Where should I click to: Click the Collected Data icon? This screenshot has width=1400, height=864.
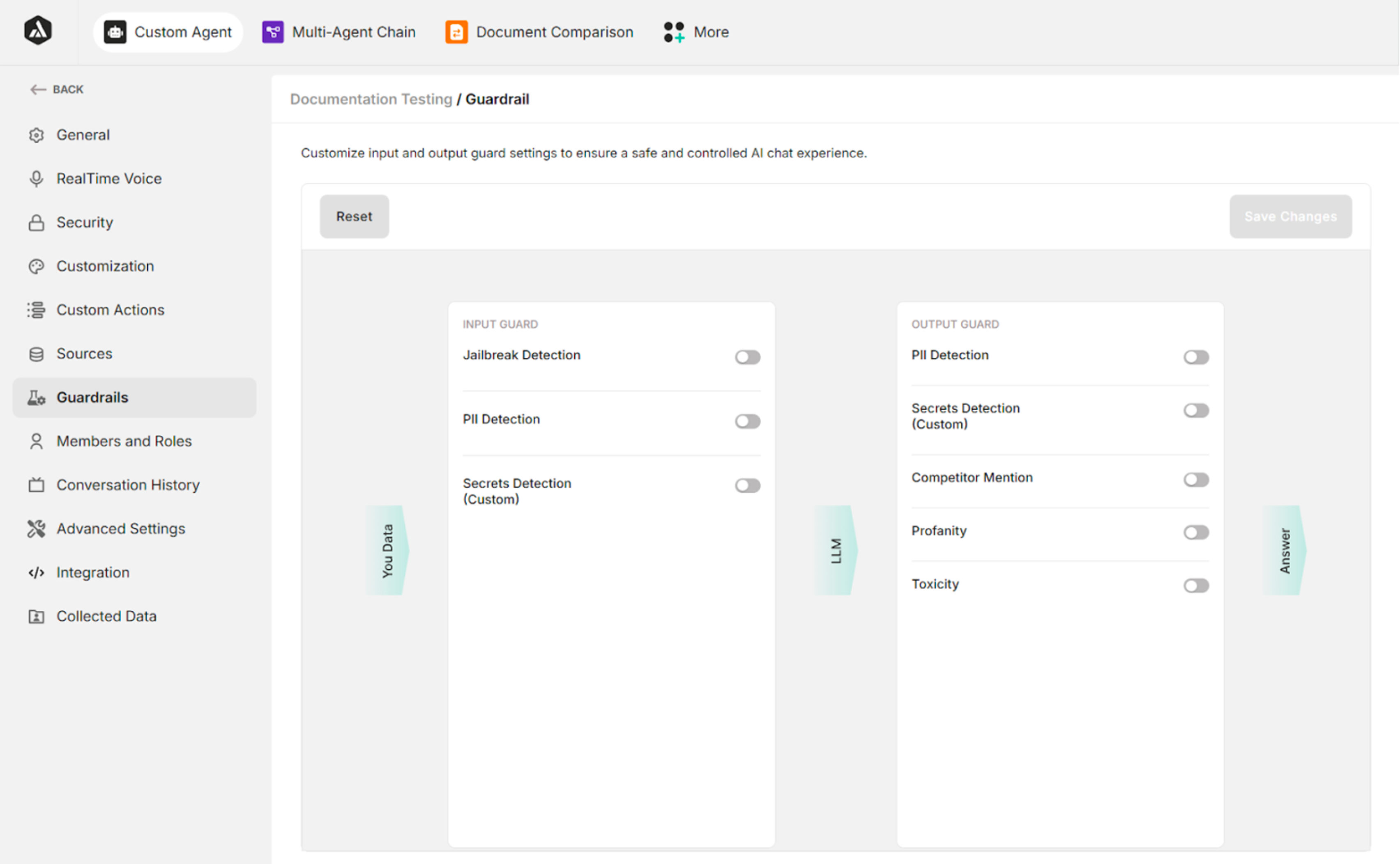coord(36,616)
